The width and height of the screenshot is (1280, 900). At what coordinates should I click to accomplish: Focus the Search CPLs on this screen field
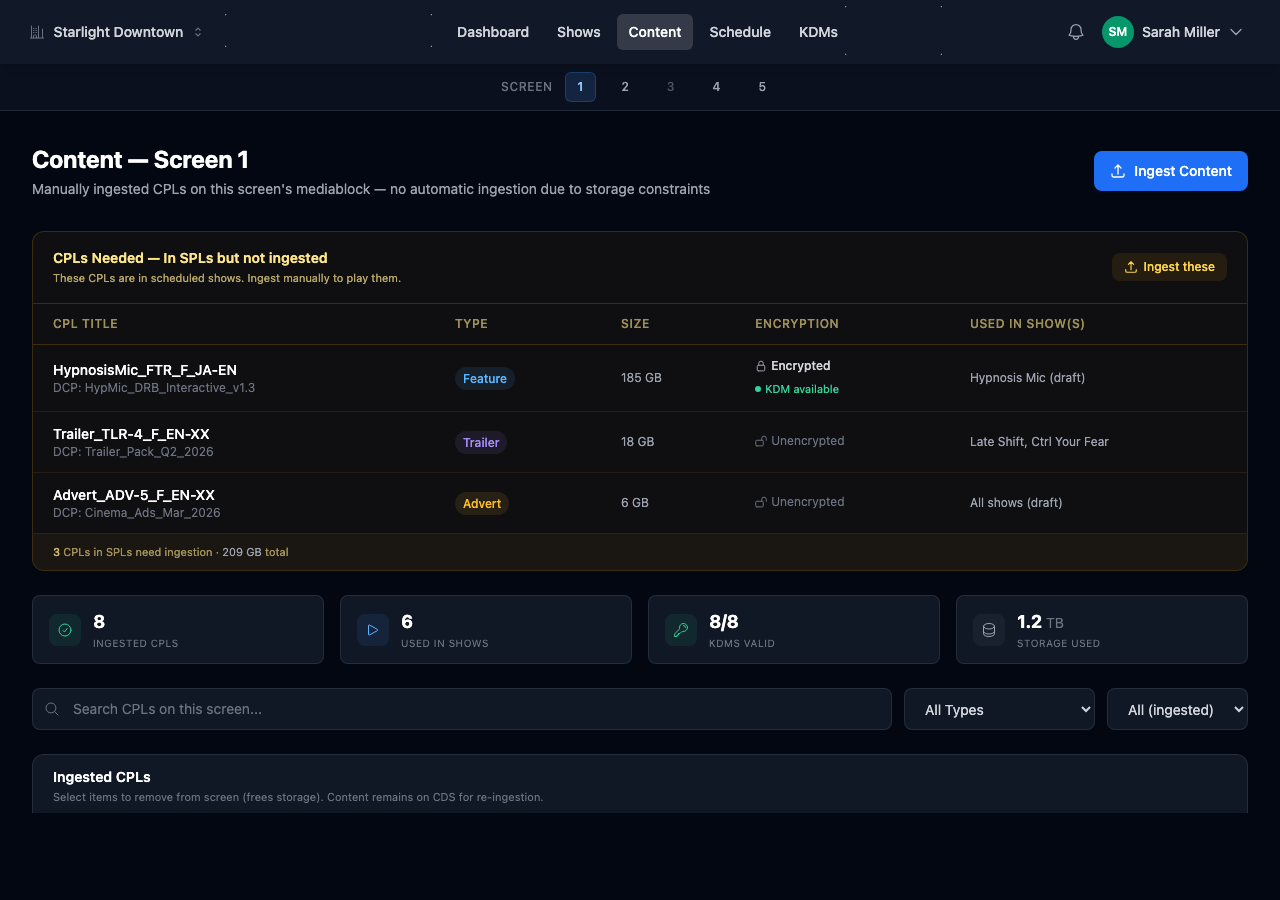[x=462, y=709]
